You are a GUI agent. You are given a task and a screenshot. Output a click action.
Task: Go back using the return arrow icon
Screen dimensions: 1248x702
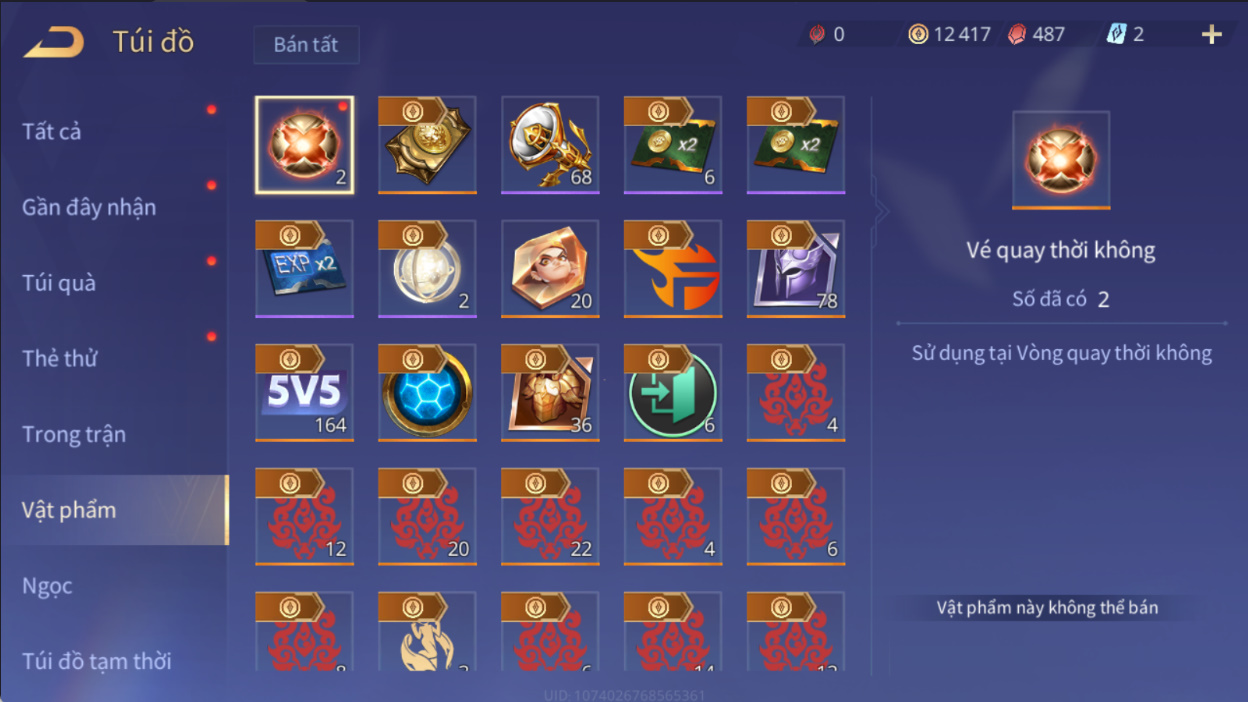coord(53,42)
